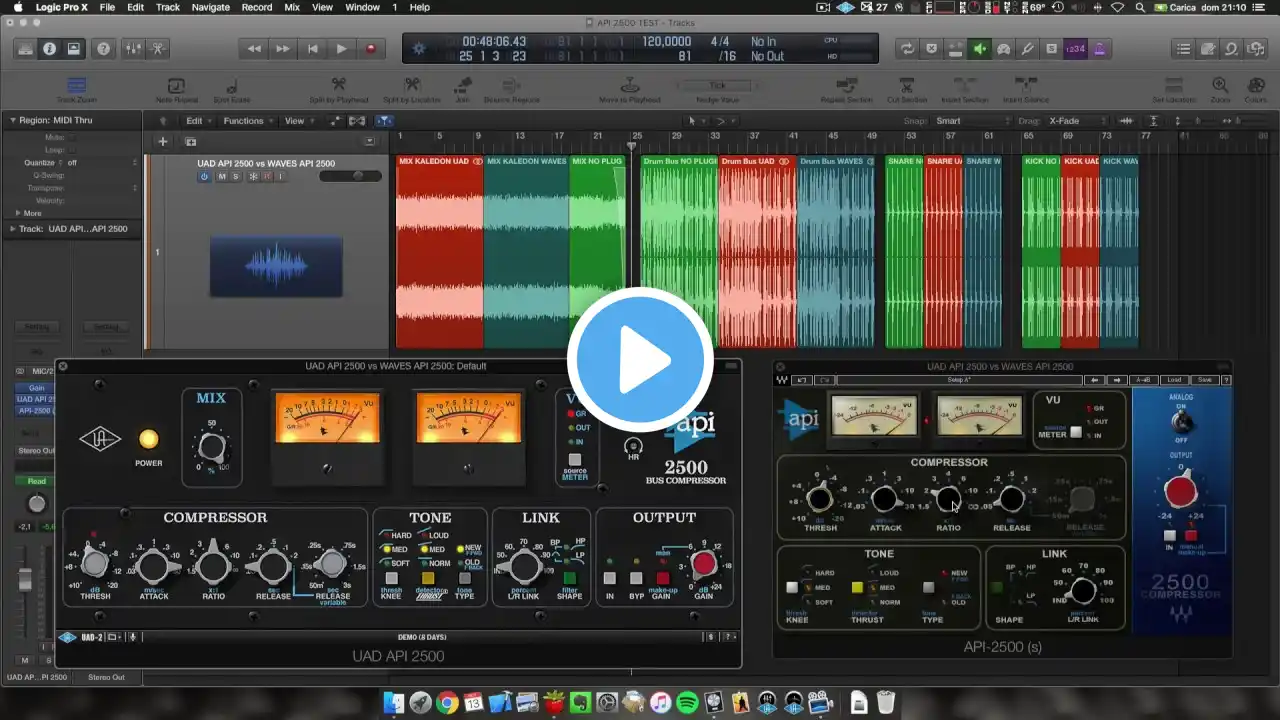Open the Record menu
Image resolution: width=1280 pixels, height=720 pixels.
tap(257, 7)
